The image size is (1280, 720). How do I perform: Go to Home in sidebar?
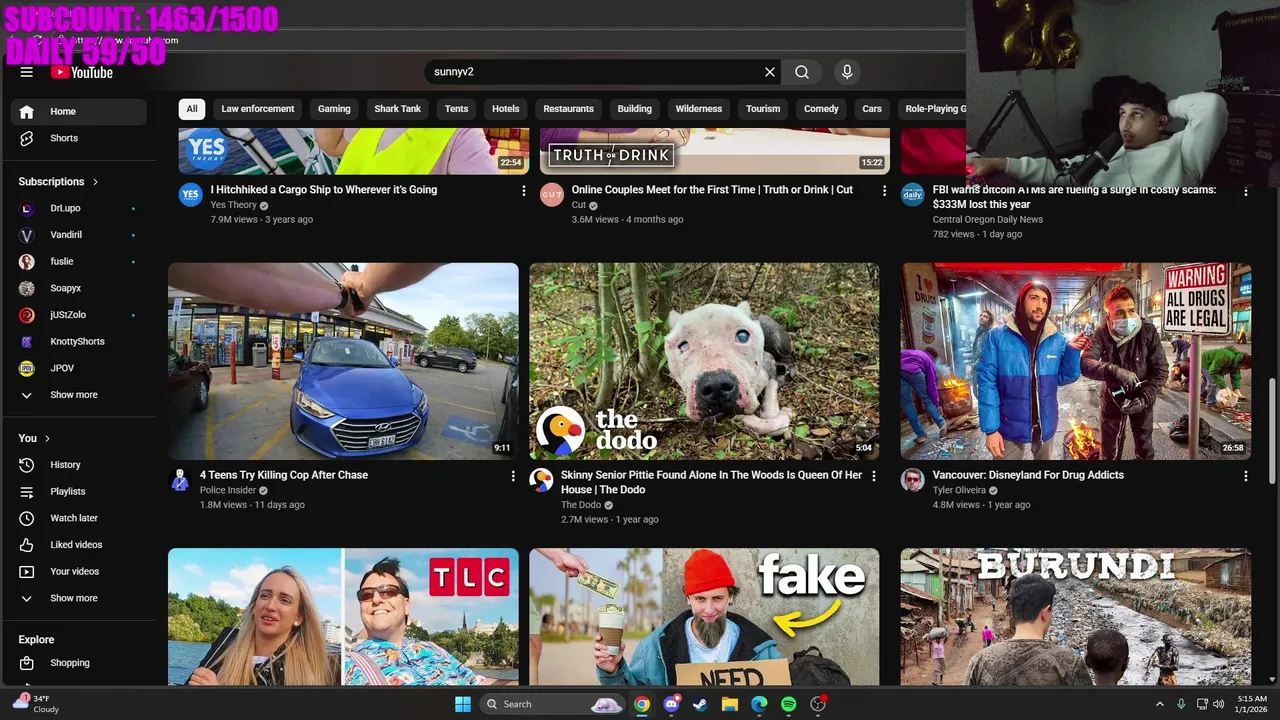78,111
